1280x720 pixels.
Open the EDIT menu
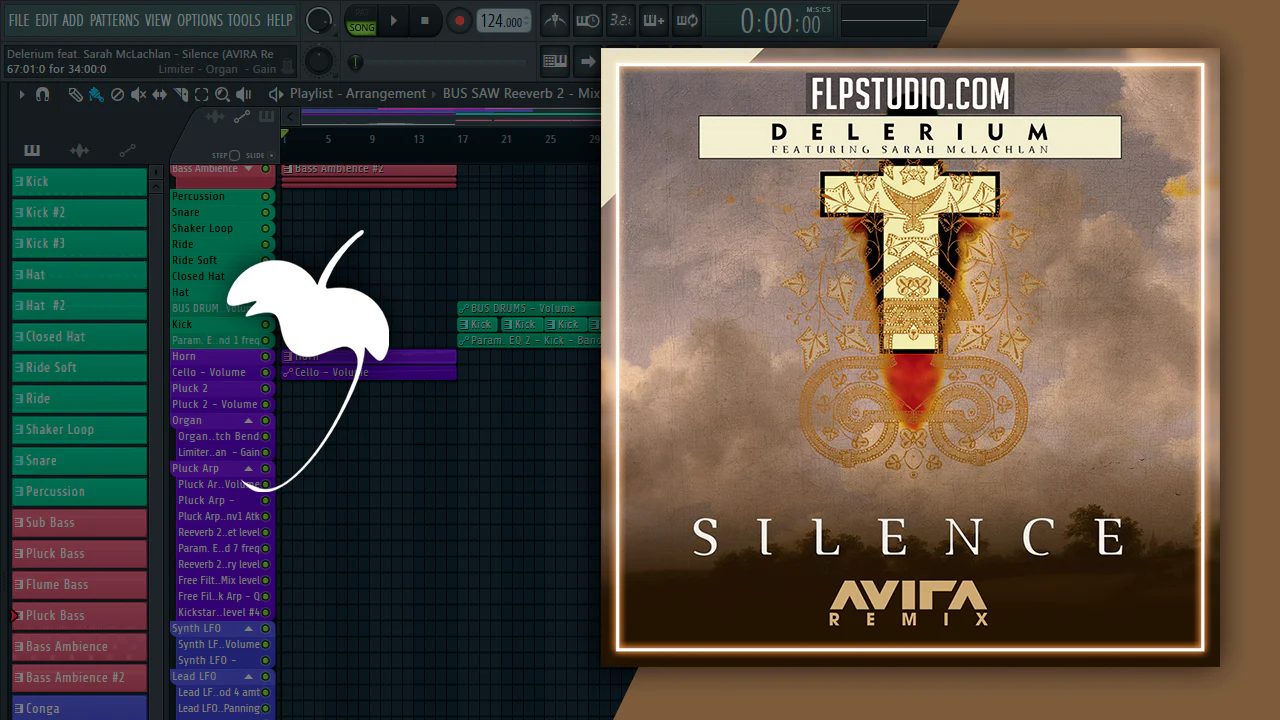[x=46, y=20]
